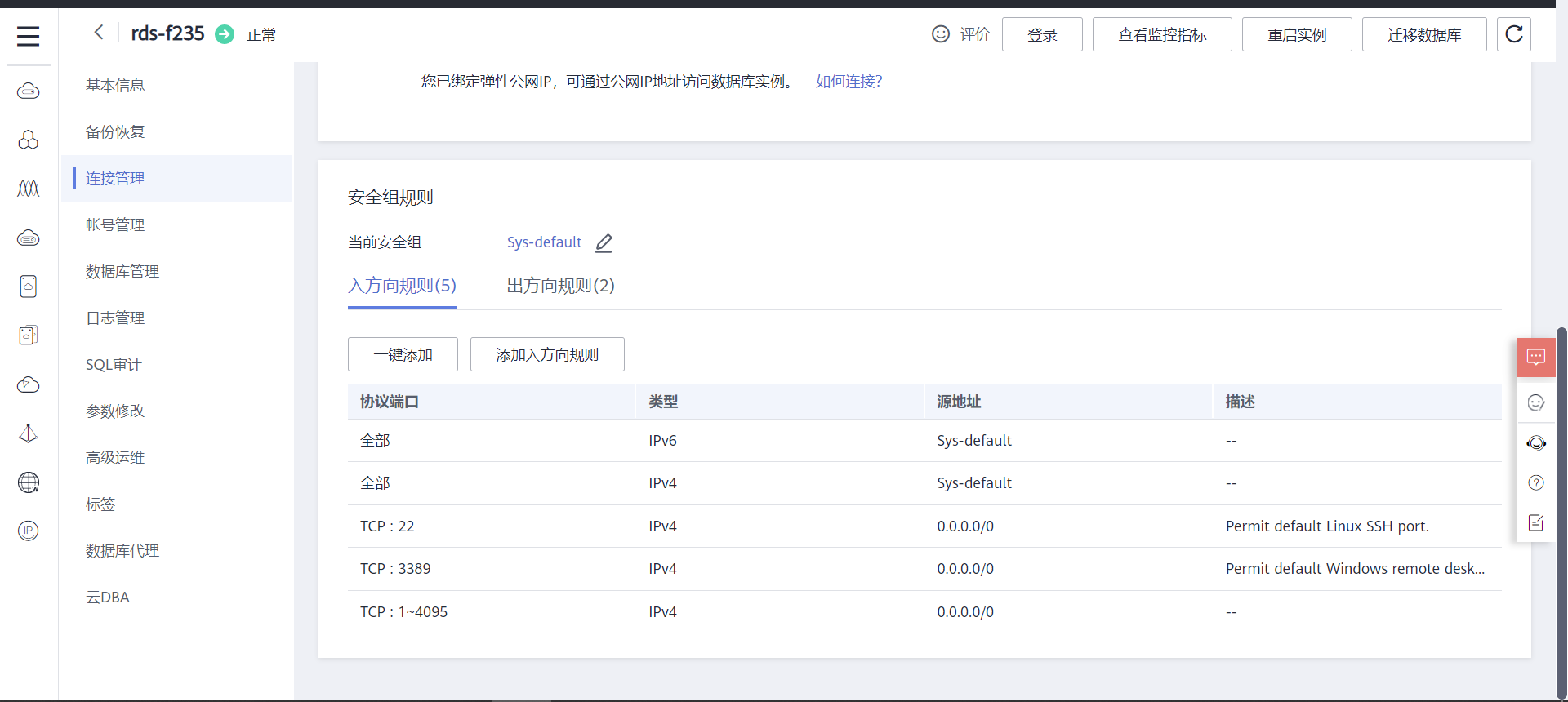Open the globe with W sidebar icon
1568x702 pixels.
point(29,482)
